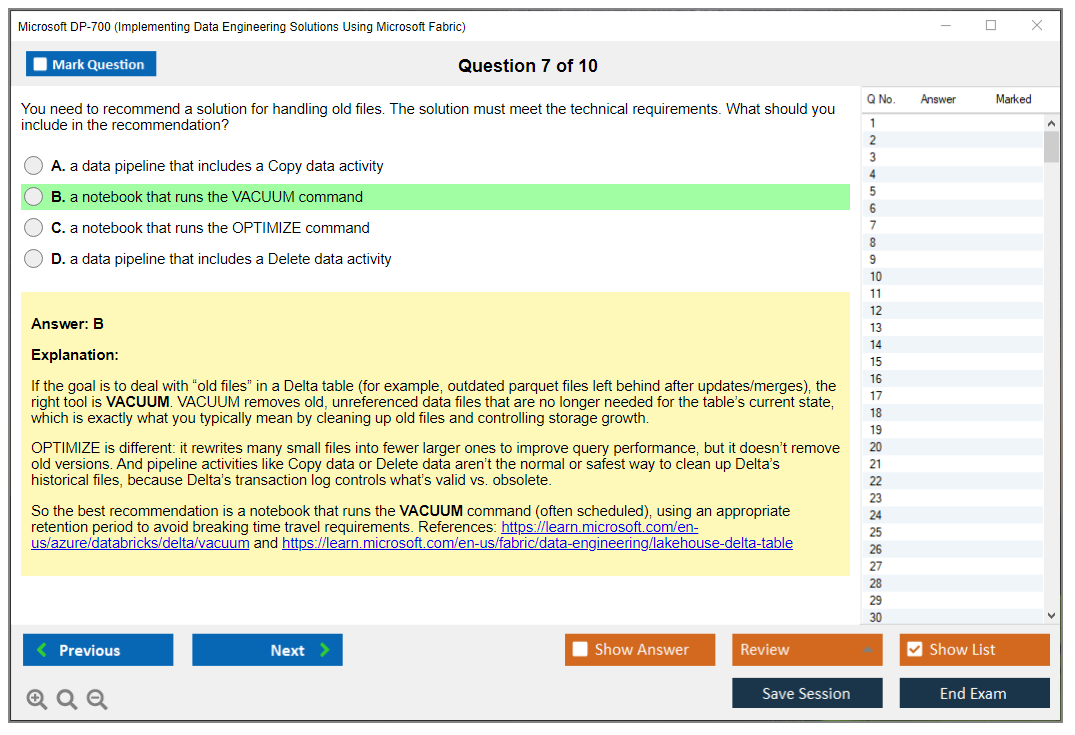
Task: Select the highlighted VACUUM command option B
Action: point(33,196)
